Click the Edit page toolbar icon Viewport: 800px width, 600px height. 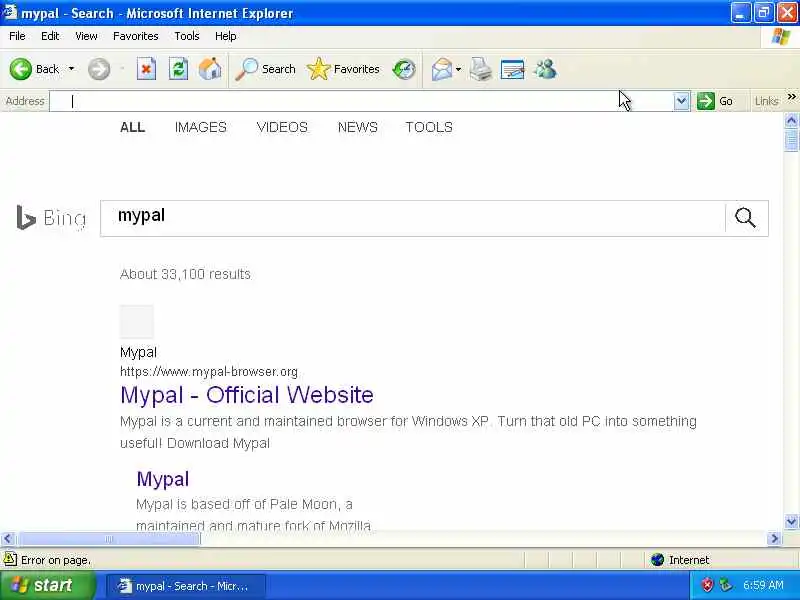click(512, 69)
